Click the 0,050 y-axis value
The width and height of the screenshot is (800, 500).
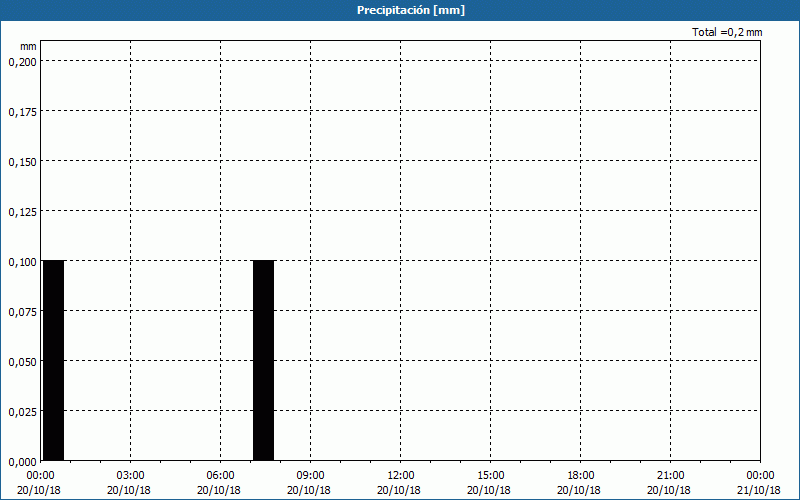click(22, 362)
